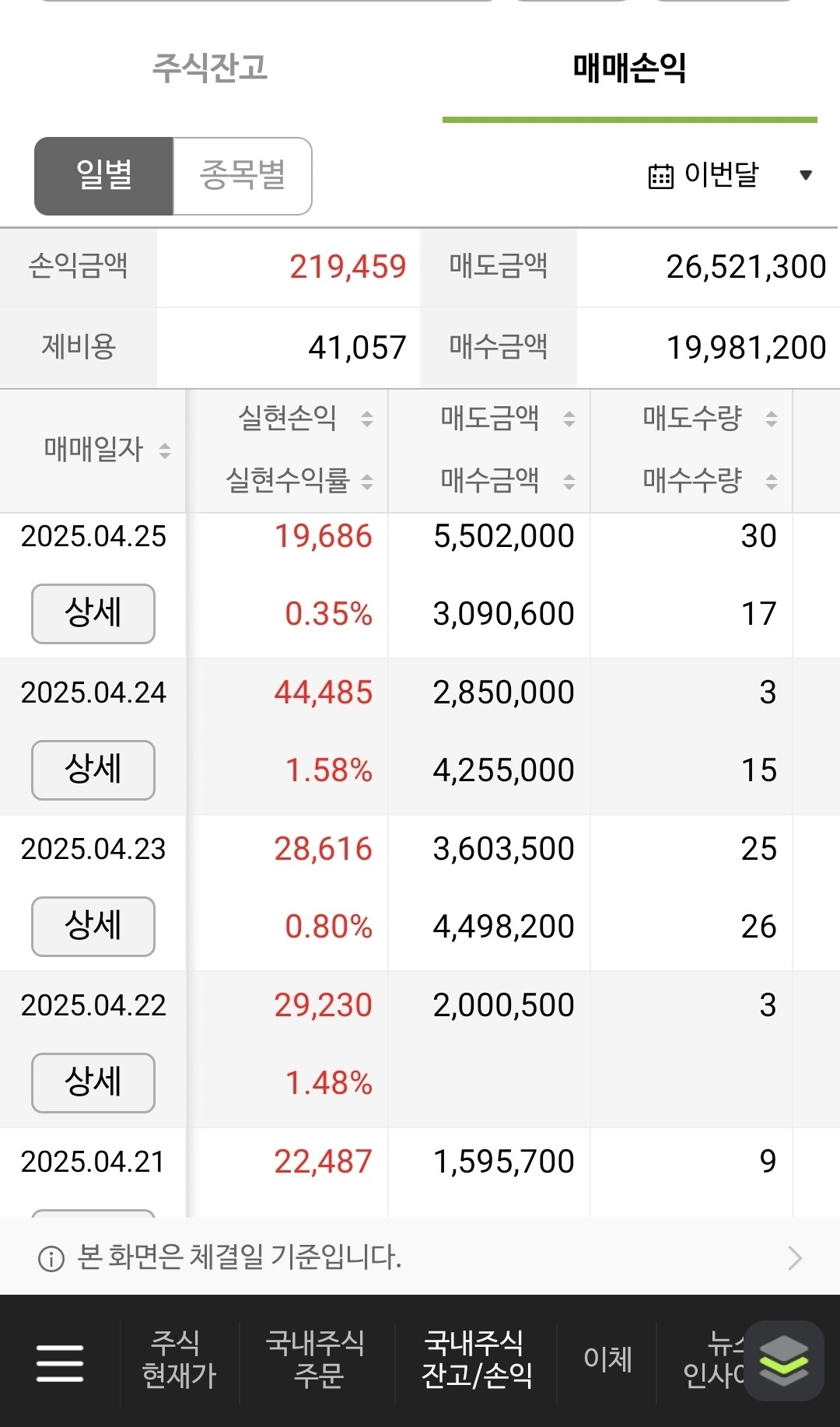Sort by 매도수량 column arrows
The width and height of the screenshot is (840, 1427).
(x=772, y=419)
